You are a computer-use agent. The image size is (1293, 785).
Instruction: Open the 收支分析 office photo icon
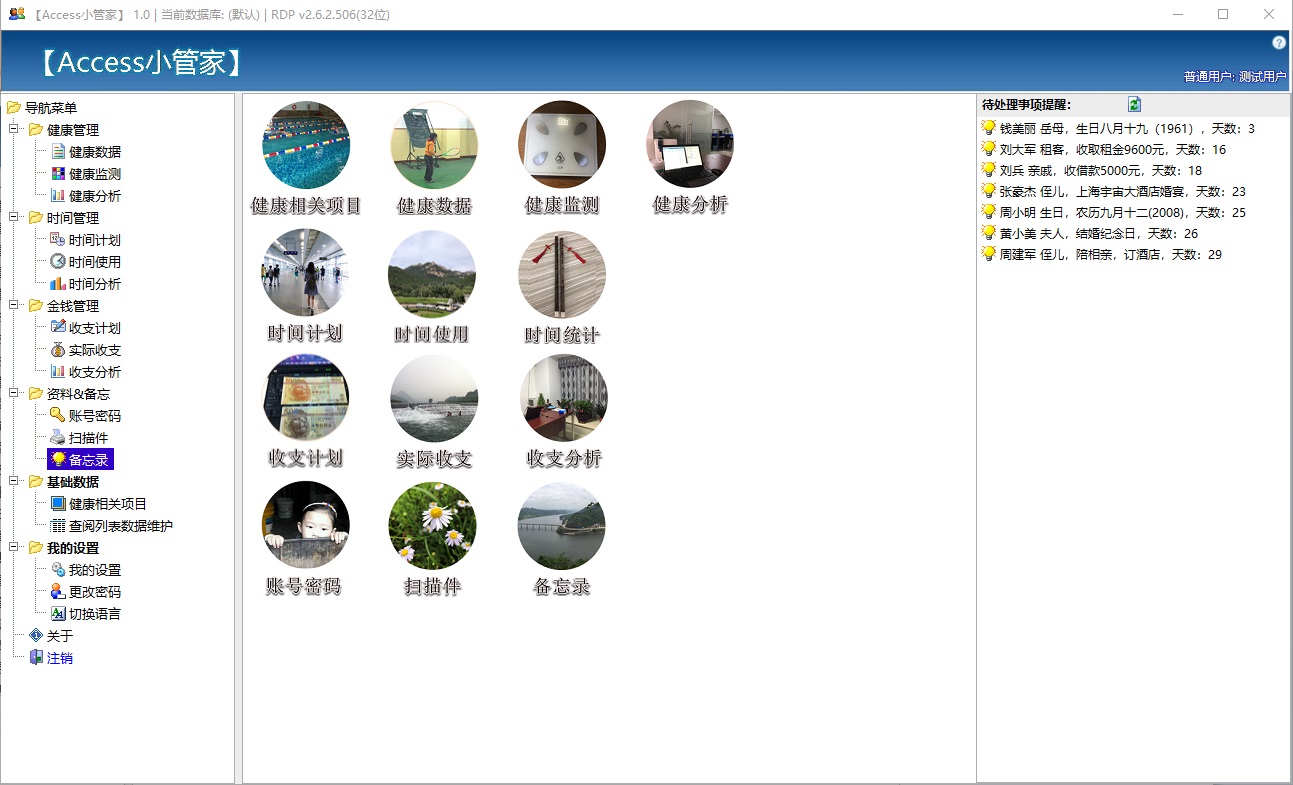pyautogui.click(x=564, y=398)
